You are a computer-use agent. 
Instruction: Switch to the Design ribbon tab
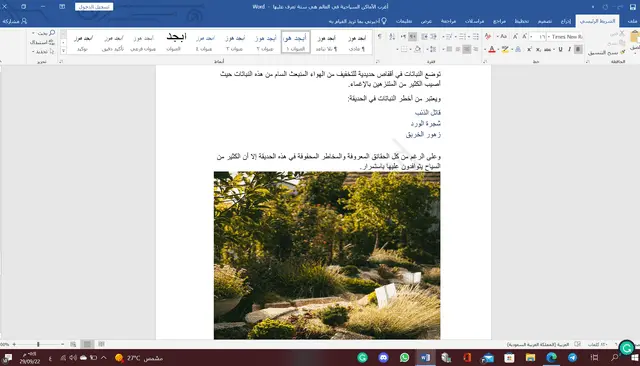(x=544, y=21)
